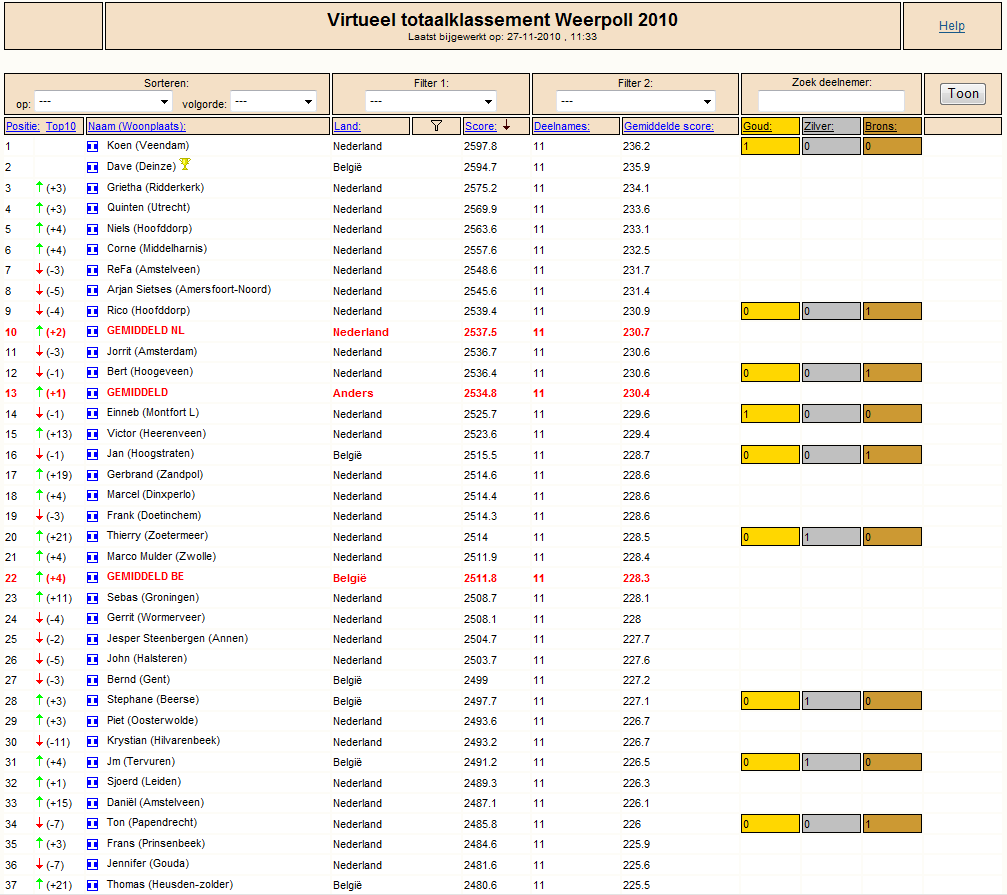Focus the Zoek deelnemer search field
The width and height of the screenshot is (1007, 895).
pyautogui.click(x=831, y=101)
